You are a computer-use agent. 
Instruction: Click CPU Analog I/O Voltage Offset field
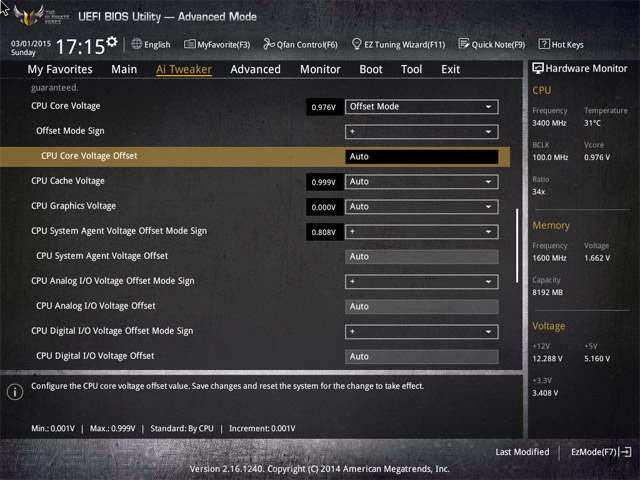click(422, 307)
